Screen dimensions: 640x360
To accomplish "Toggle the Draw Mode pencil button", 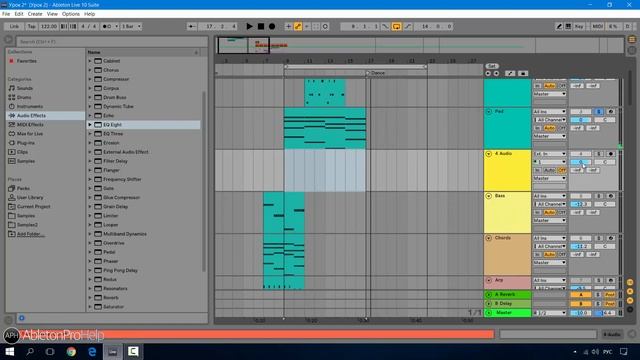I will (559, 27).
